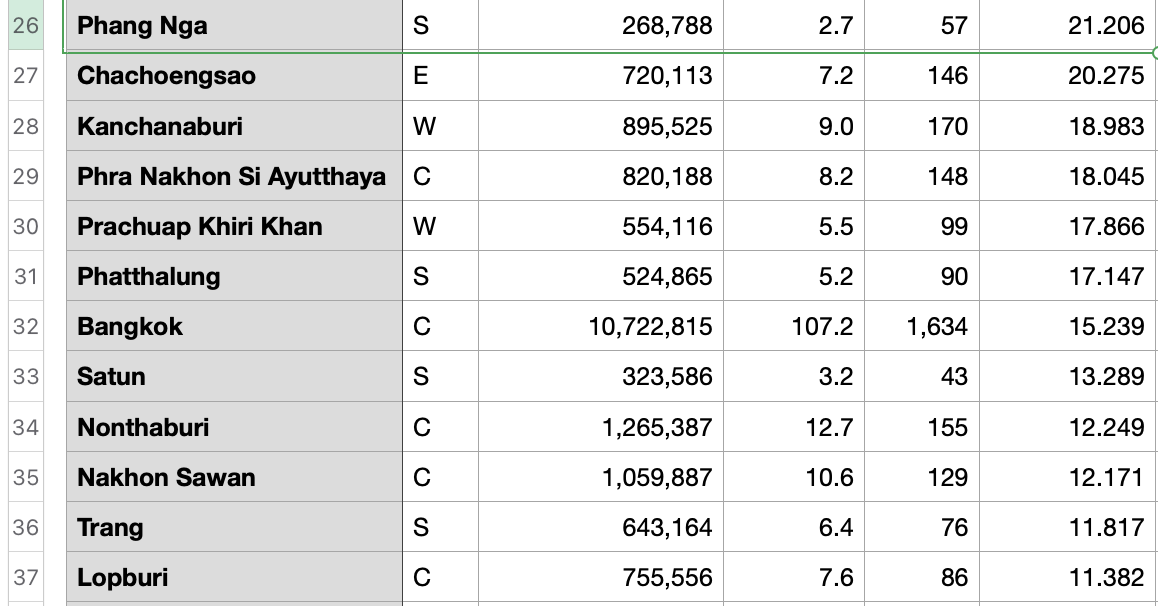Click the Lopburi value 755,556
This screenshot has width=1158, height=606.
click(600, 578)
